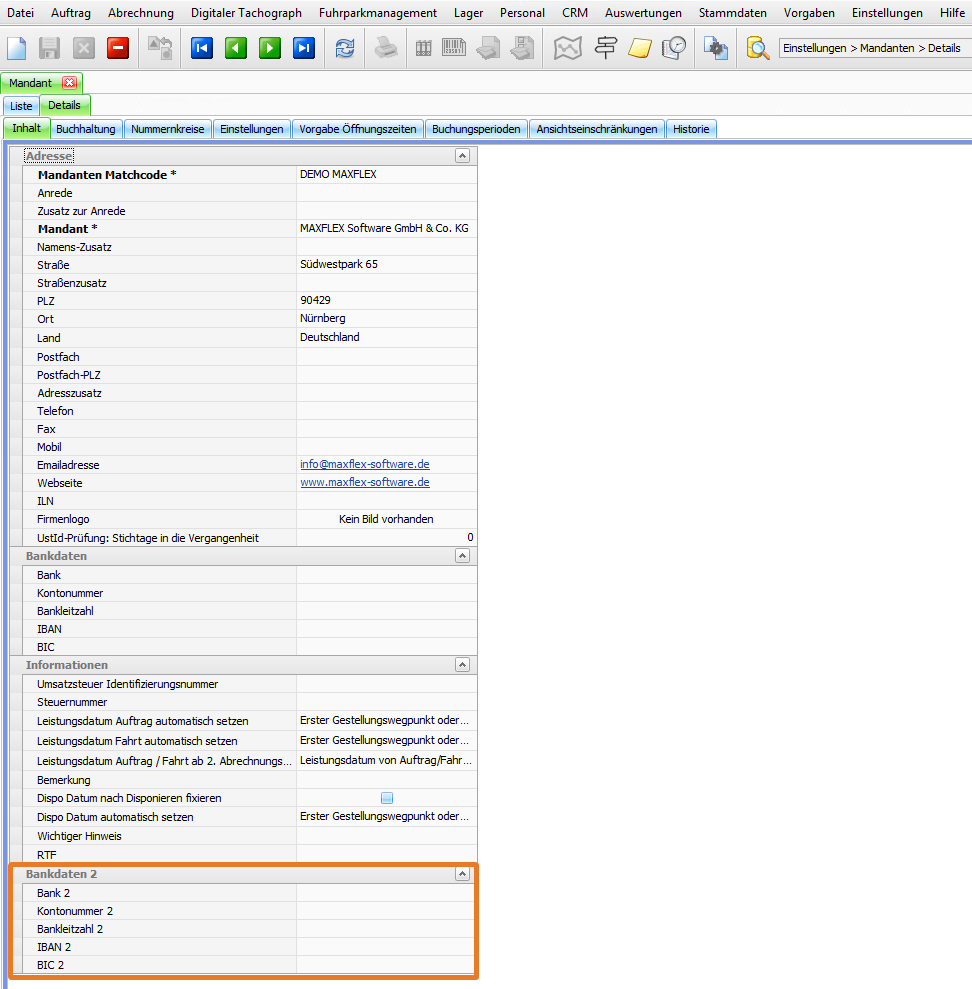Switch to the Nummernkreise tab
Screen dimensions: 972x989
coord(168,129)
